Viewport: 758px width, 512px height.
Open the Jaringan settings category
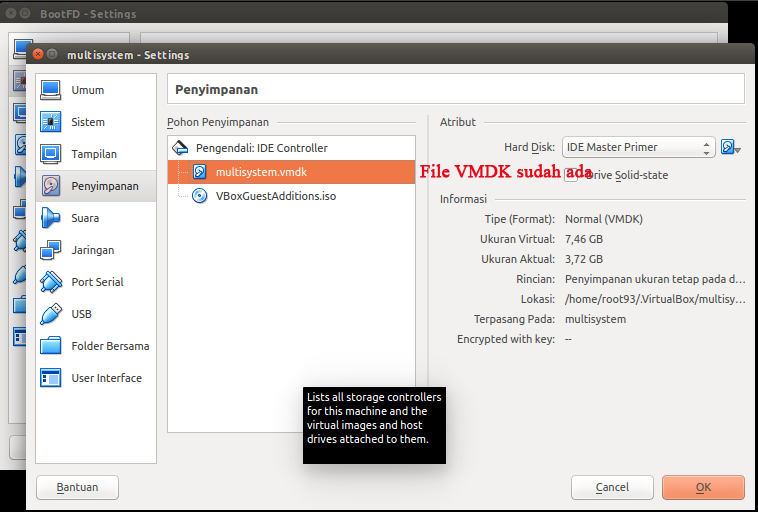pos(96,250)
